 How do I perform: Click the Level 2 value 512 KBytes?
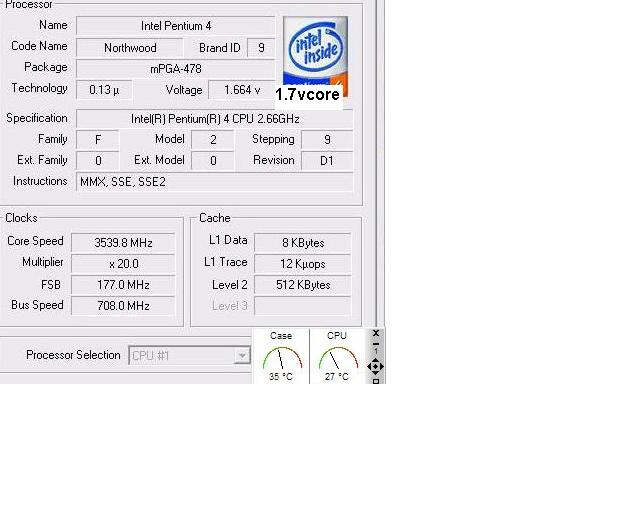click(x=303, y=285)
